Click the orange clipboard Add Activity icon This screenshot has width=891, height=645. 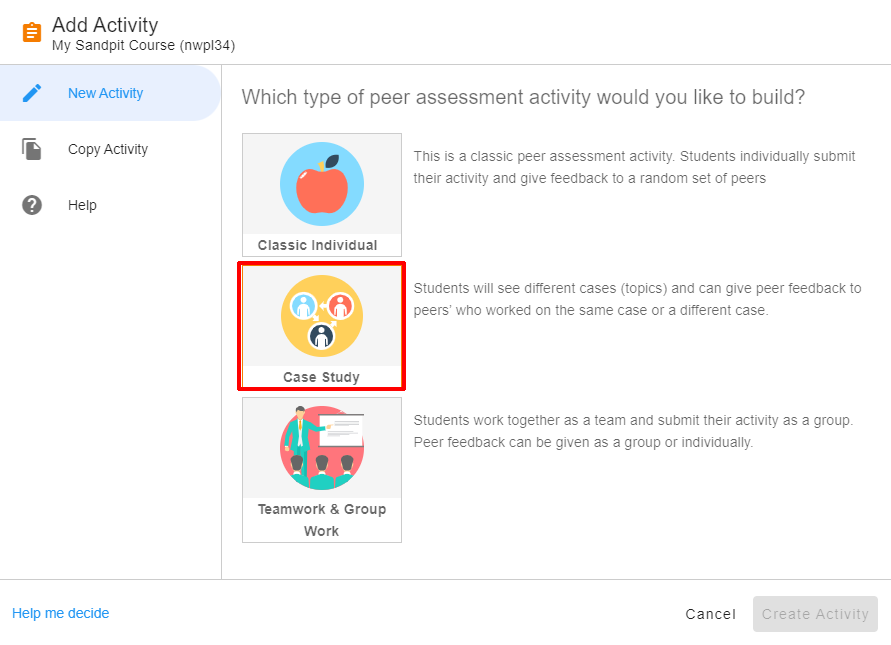coord(32,33)
